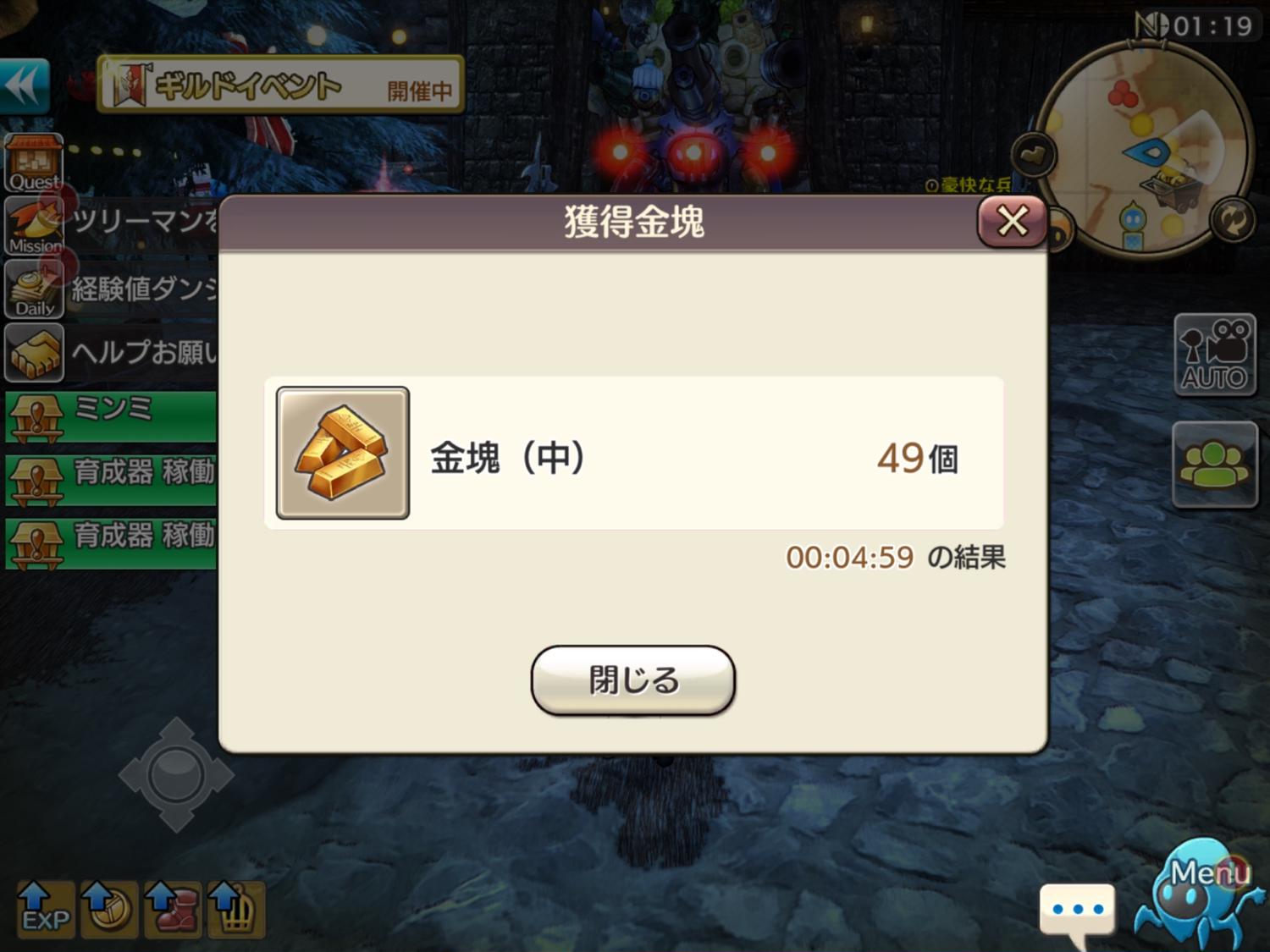Screen dimensions: 1270x952
Task: Click the 金塊（中） gold bar thumbnail
Action: 343,453
